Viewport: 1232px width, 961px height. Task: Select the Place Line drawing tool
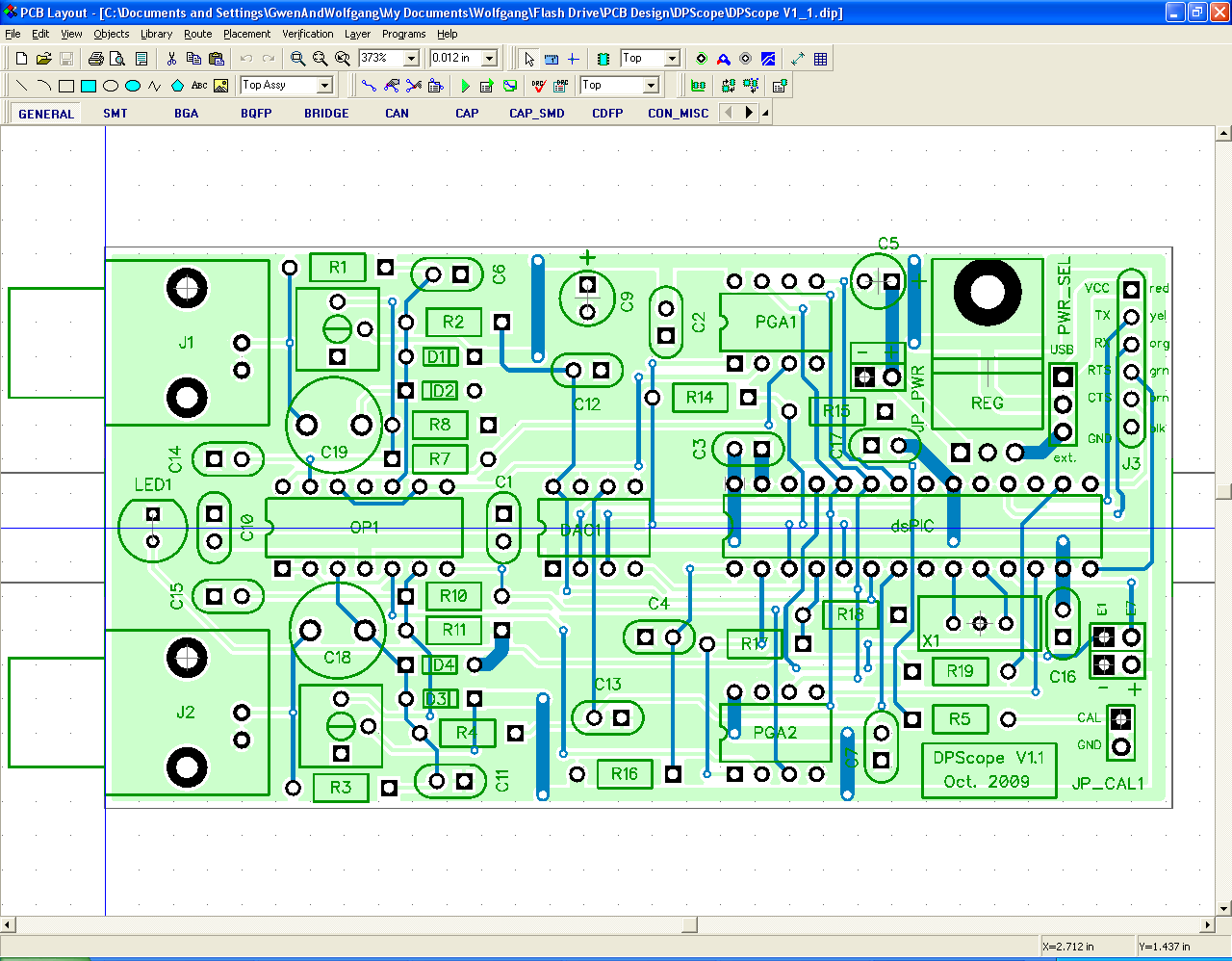click(x=21, y=85)
